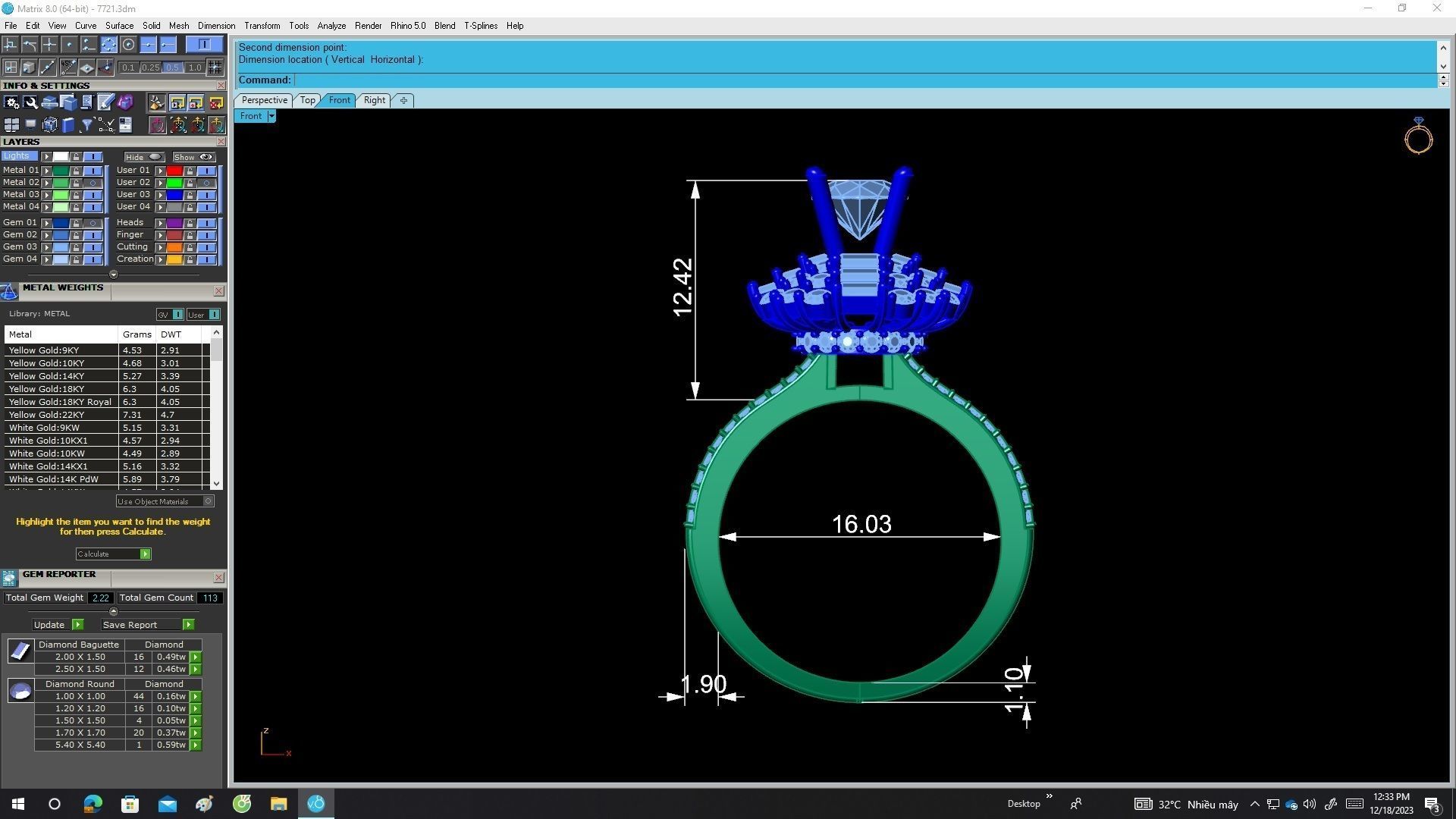
Task: Click the Update button in Gem Reporter
Action: point(58,625)
